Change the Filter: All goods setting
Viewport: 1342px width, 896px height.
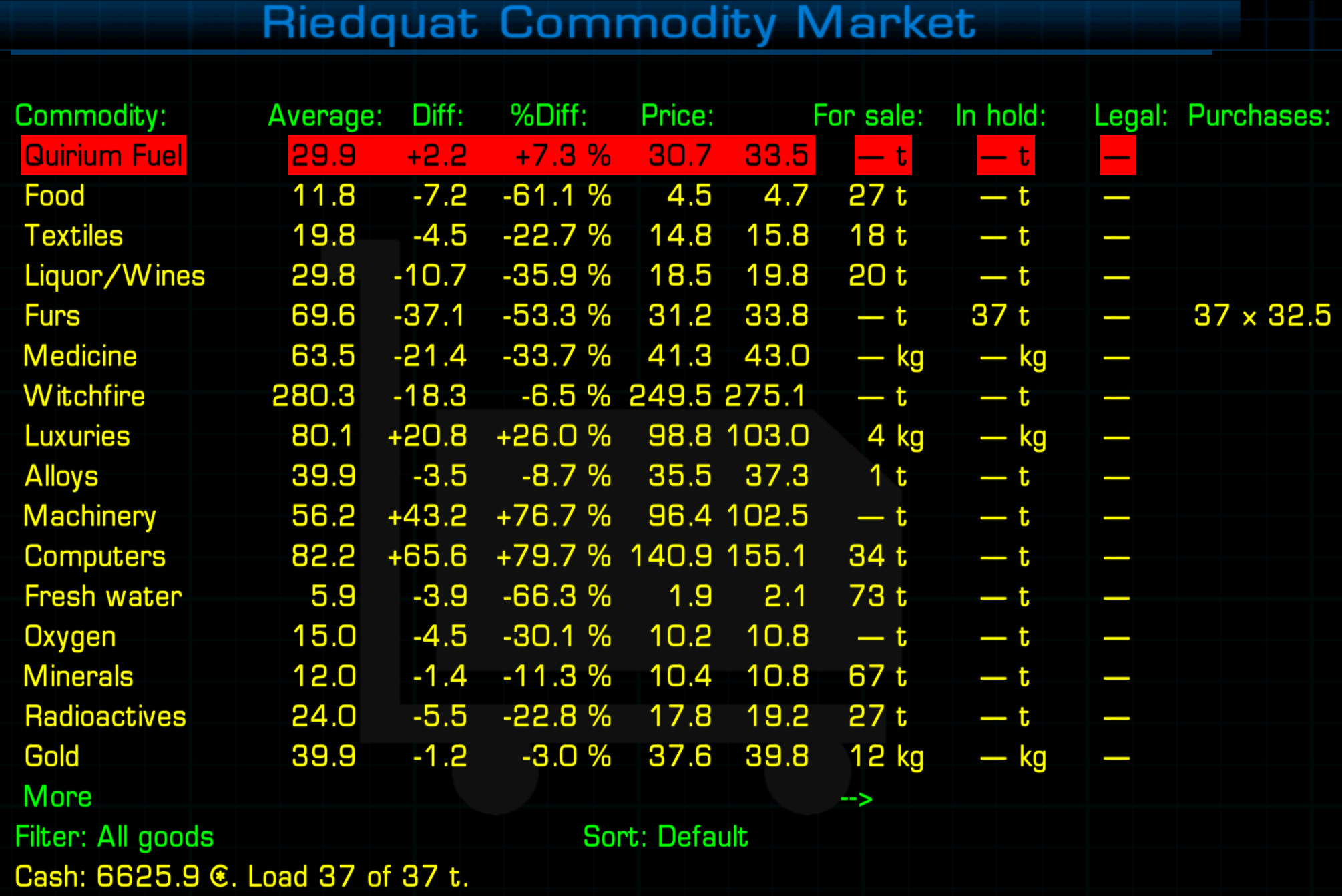(114, 837)
